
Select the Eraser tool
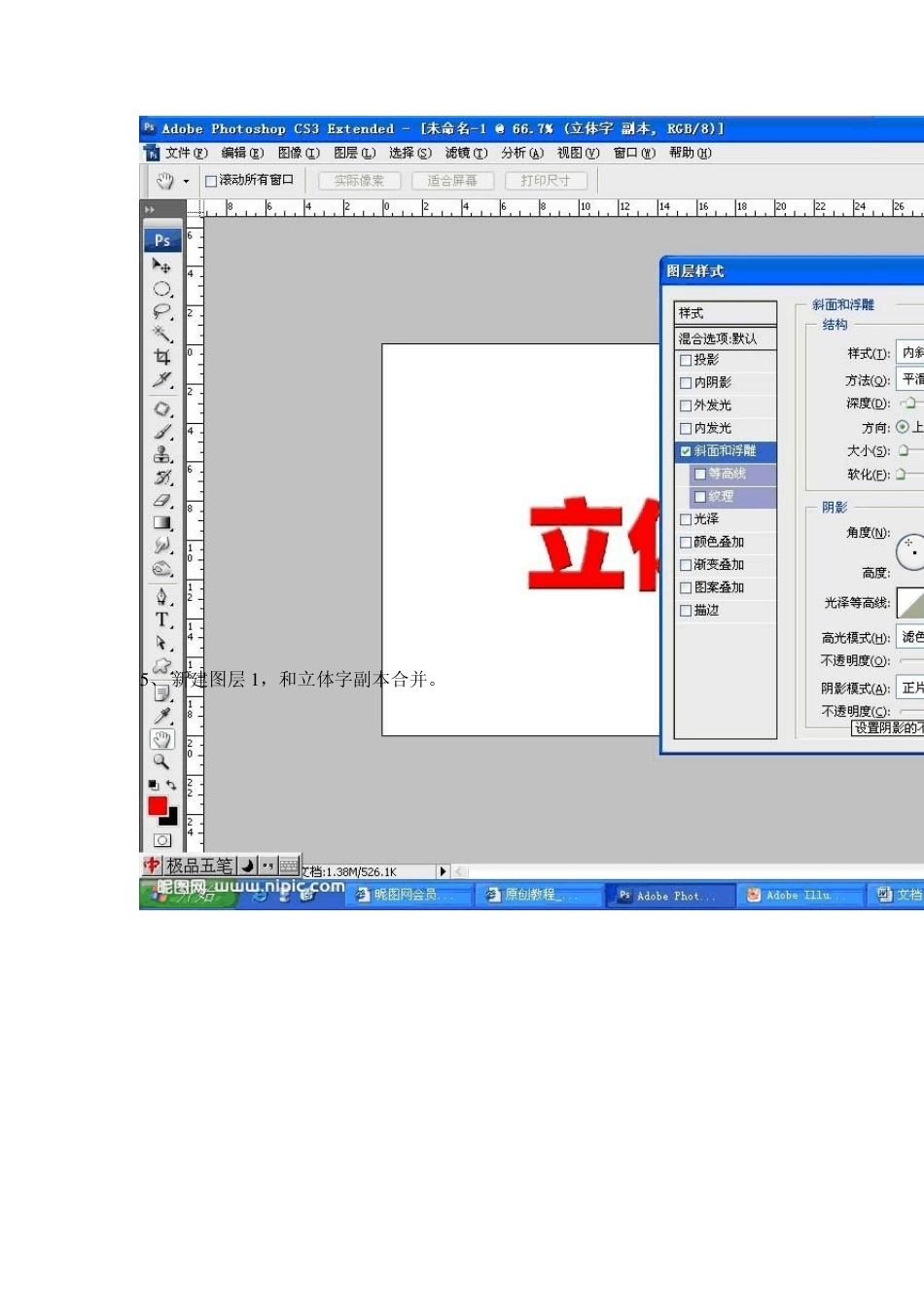(x=161, y=500)
